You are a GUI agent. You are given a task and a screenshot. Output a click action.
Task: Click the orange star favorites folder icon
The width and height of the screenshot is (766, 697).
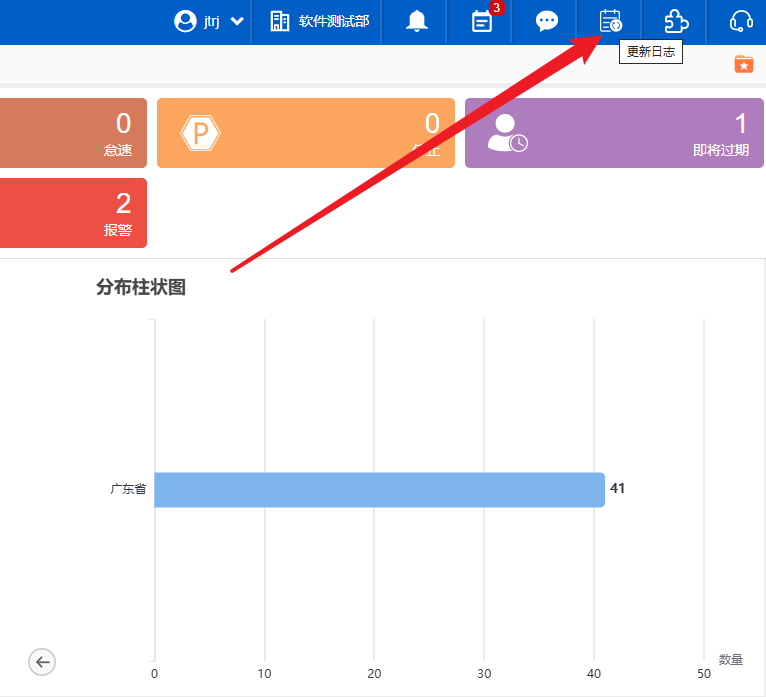pyautogui.click(x=744, y=64)
